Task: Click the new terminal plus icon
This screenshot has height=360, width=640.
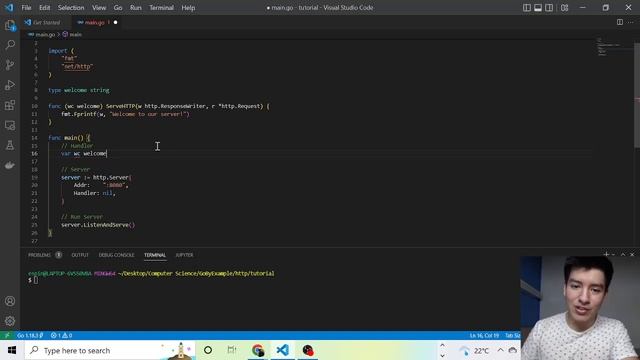Action: click(606, 254)
